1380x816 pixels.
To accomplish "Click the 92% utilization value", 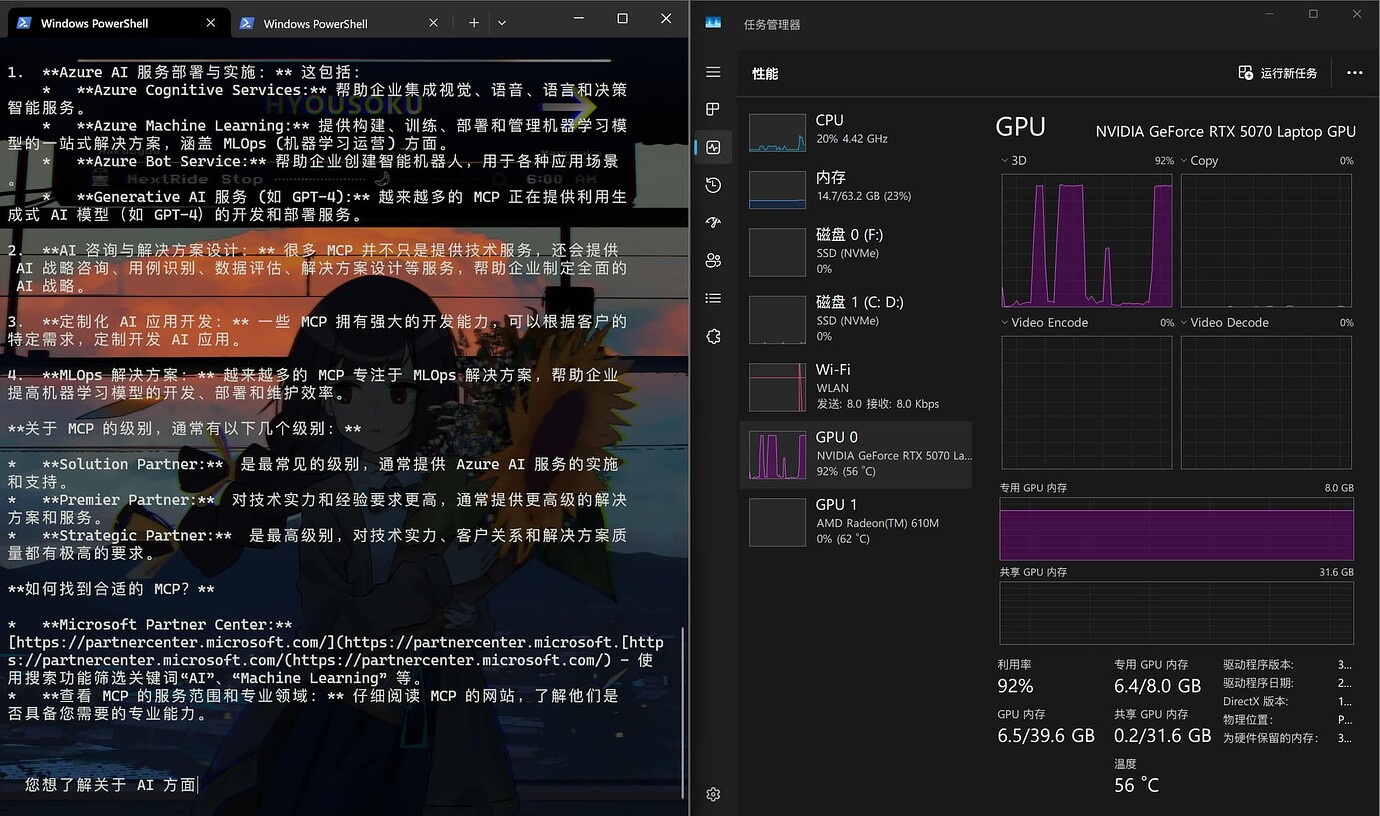I will [1015, 686].
